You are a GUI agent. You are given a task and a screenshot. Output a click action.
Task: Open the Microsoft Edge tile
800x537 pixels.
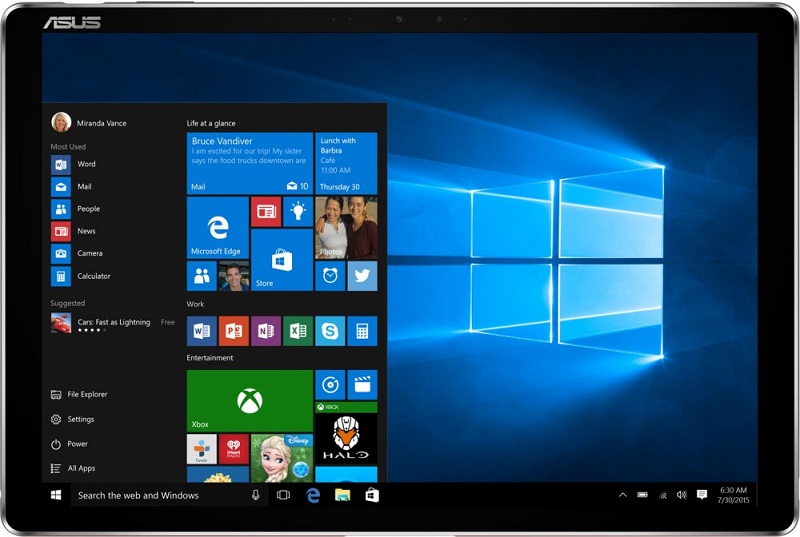[x=217, y=228]
